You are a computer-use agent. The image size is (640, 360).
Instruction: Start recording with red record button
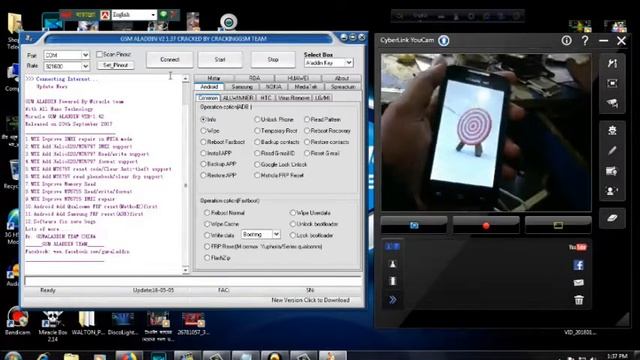pos(486,225)
